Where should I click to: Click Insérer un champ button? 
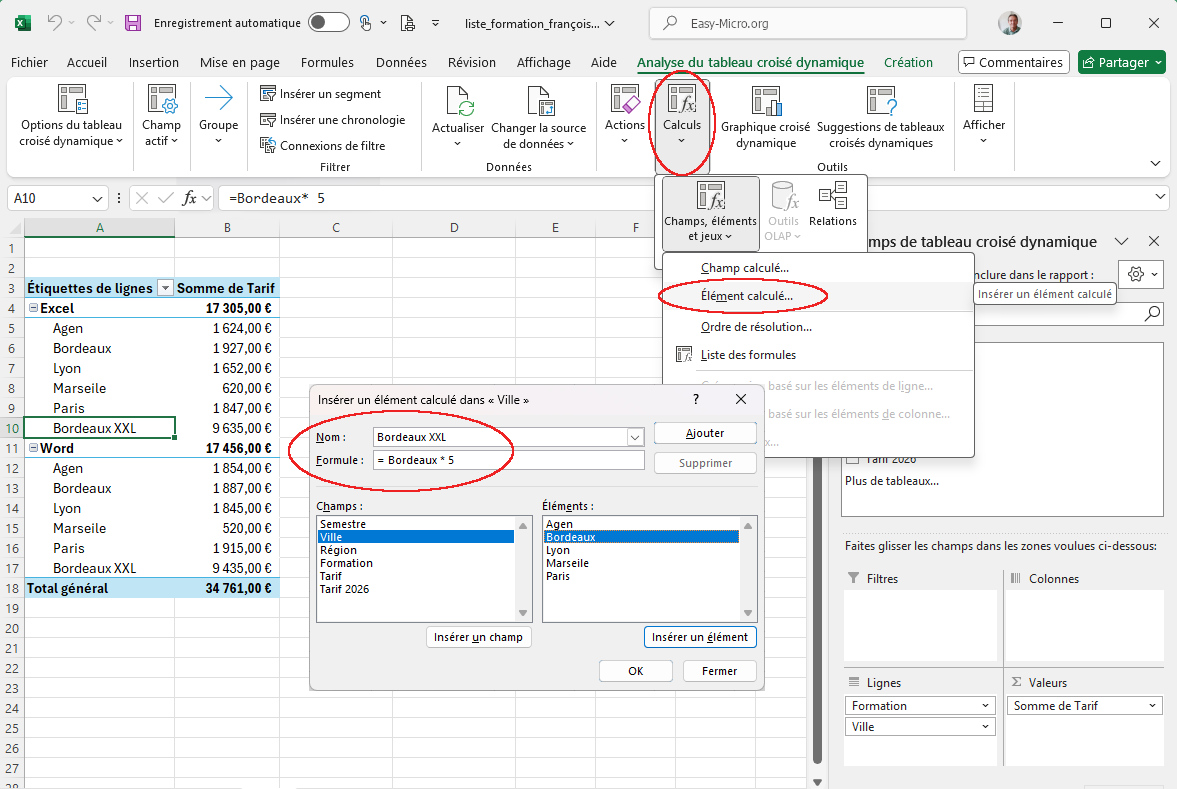478,637
